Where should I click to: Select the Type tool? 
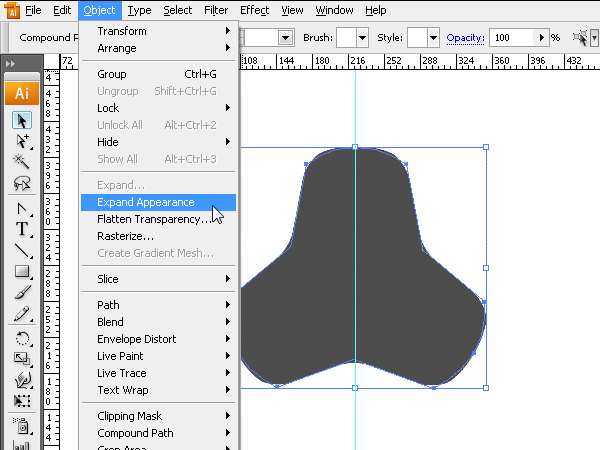click(22, 229)
